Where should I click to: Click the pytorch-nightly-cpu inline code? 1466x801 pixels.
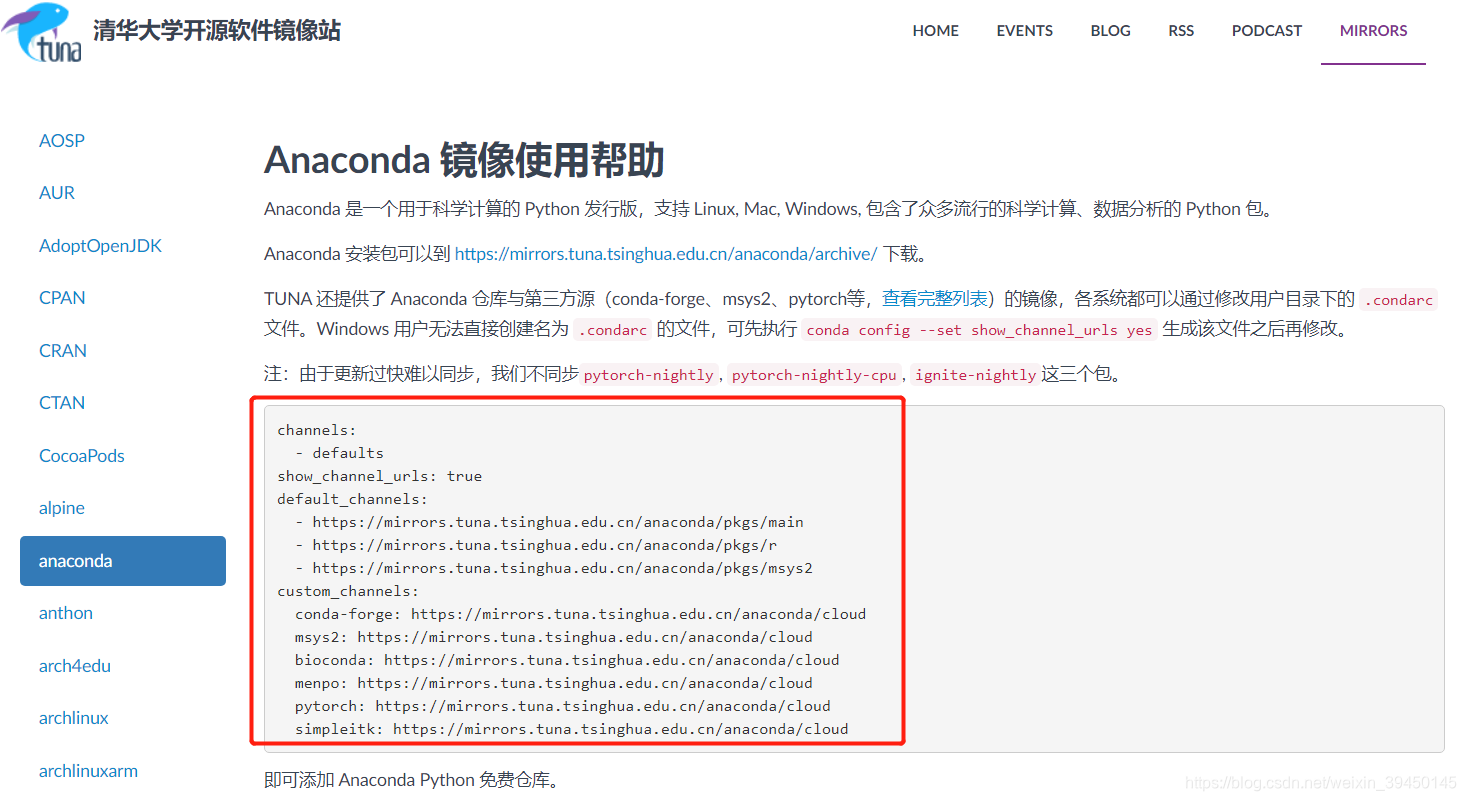(x=814, y=375)
